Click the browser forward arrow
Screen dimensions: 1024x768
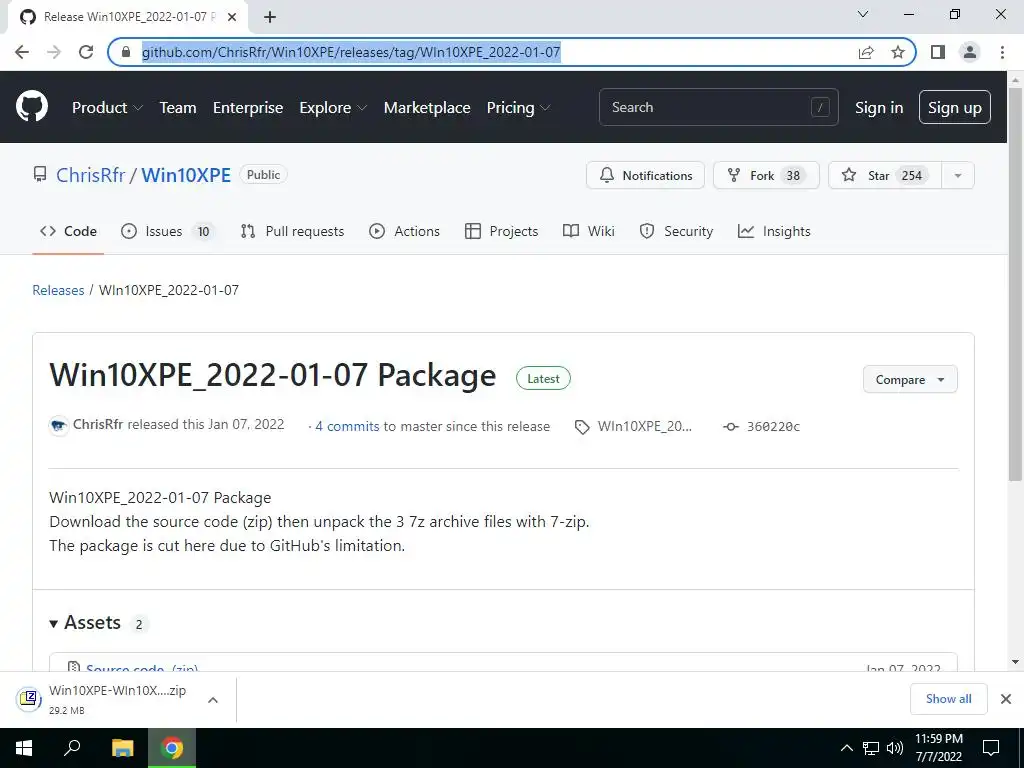click(54, 52)
